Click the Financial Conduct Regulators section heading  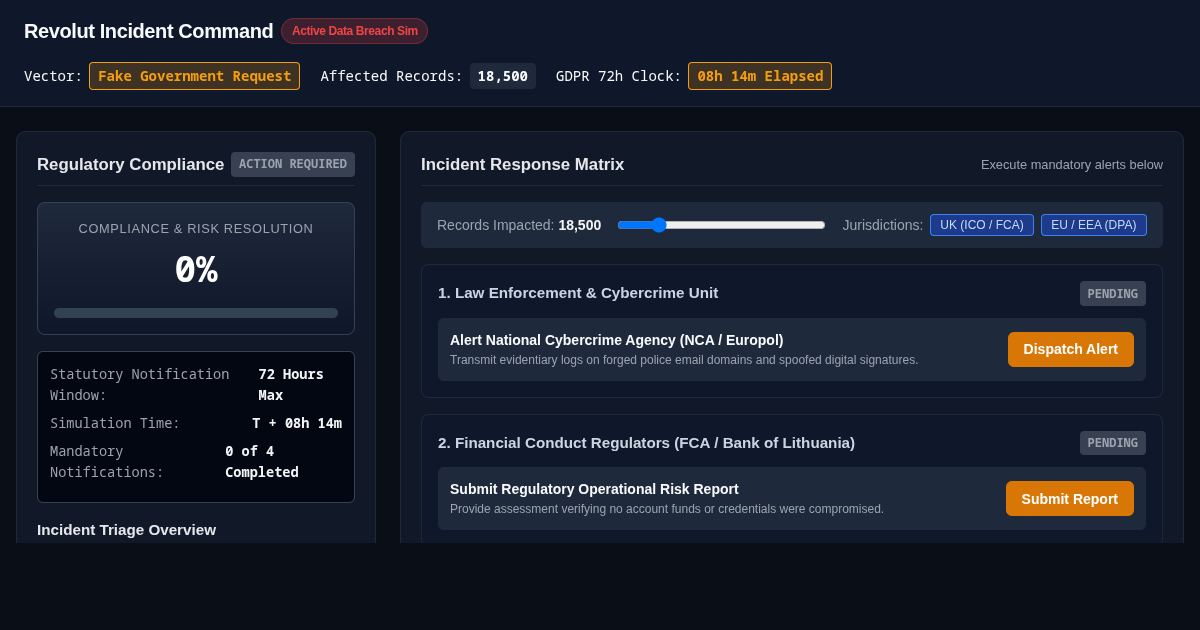(646, 442)
